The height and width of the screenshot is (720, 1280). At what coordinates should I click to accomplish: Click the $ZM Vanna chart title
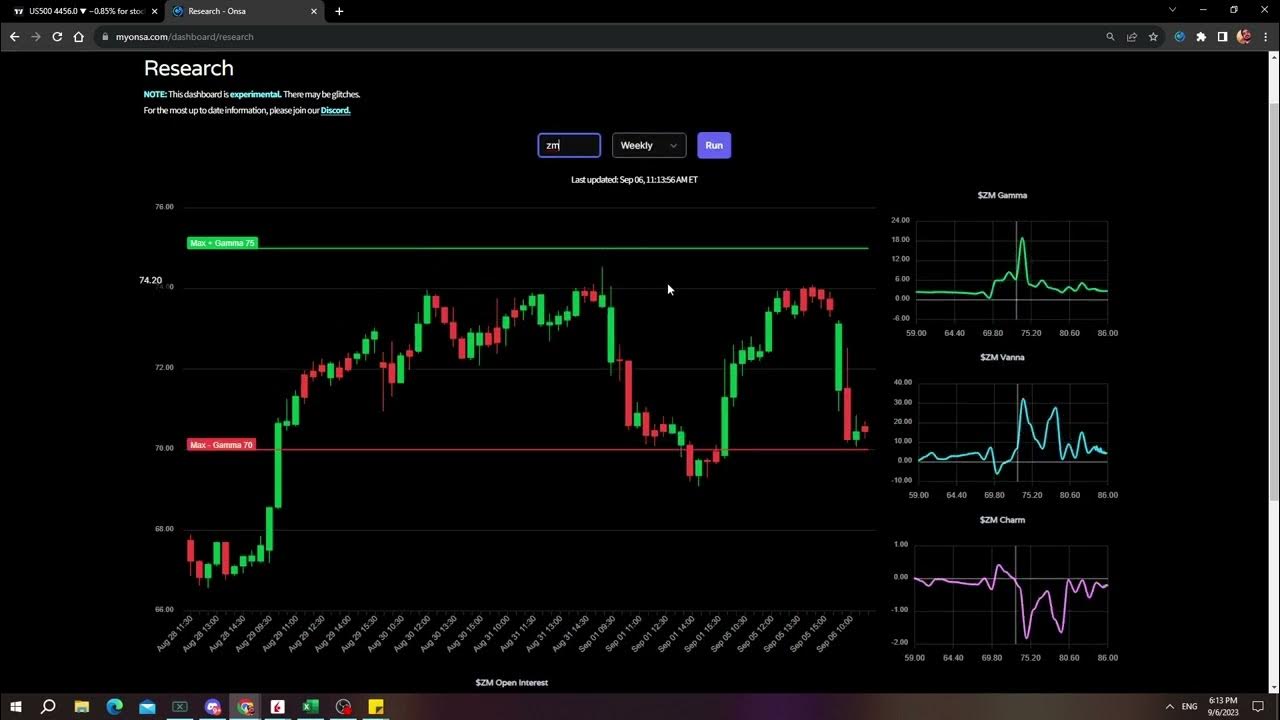1002,357
